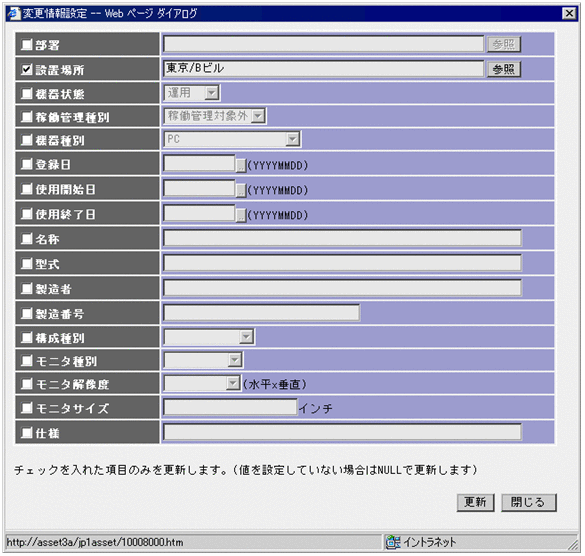
Task: Click the dialog's Internet Explorer title icon
Action: 14,13
